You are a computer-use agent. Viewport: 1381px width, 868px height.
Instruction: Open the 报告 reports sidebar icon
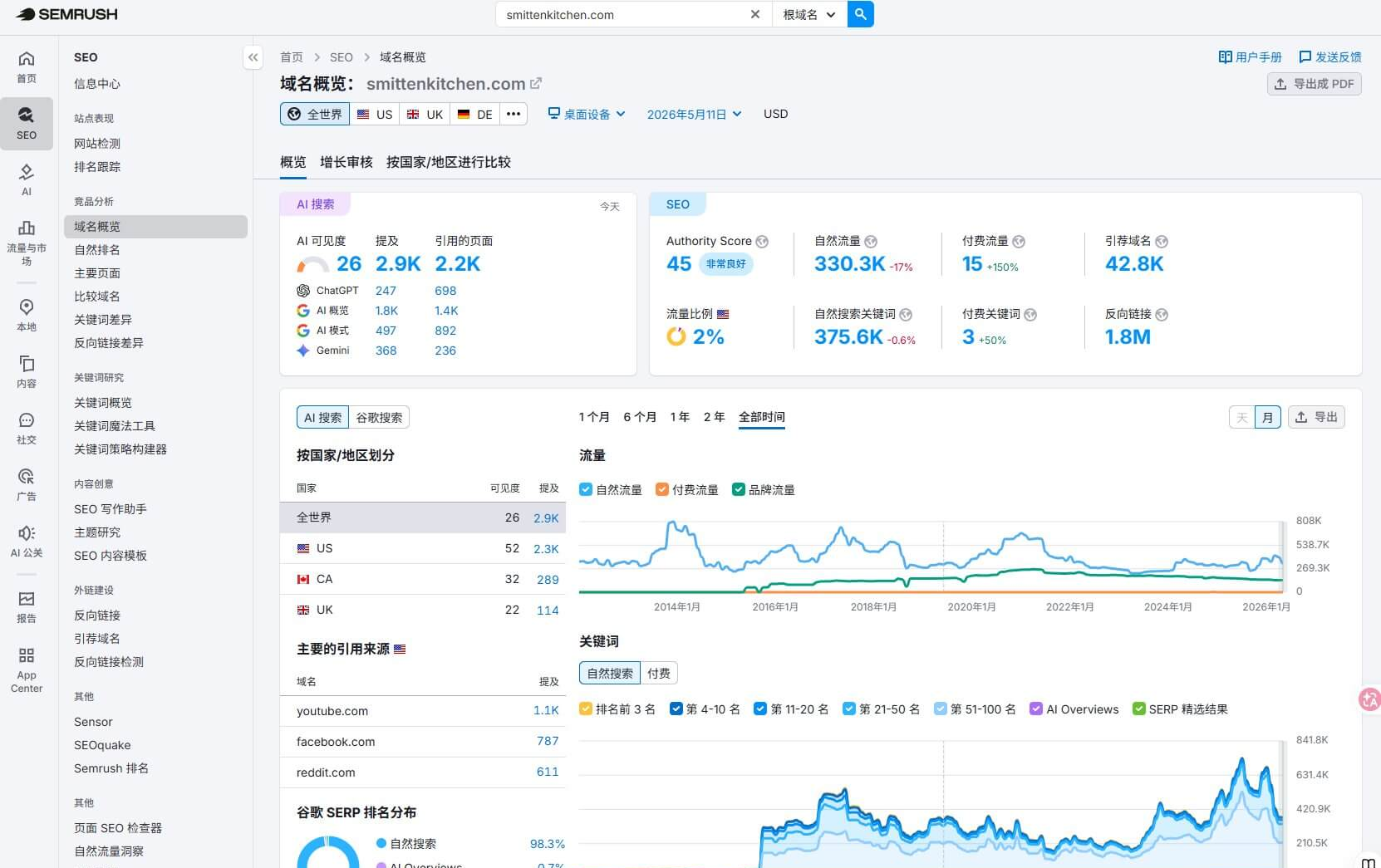pos(27,607)
